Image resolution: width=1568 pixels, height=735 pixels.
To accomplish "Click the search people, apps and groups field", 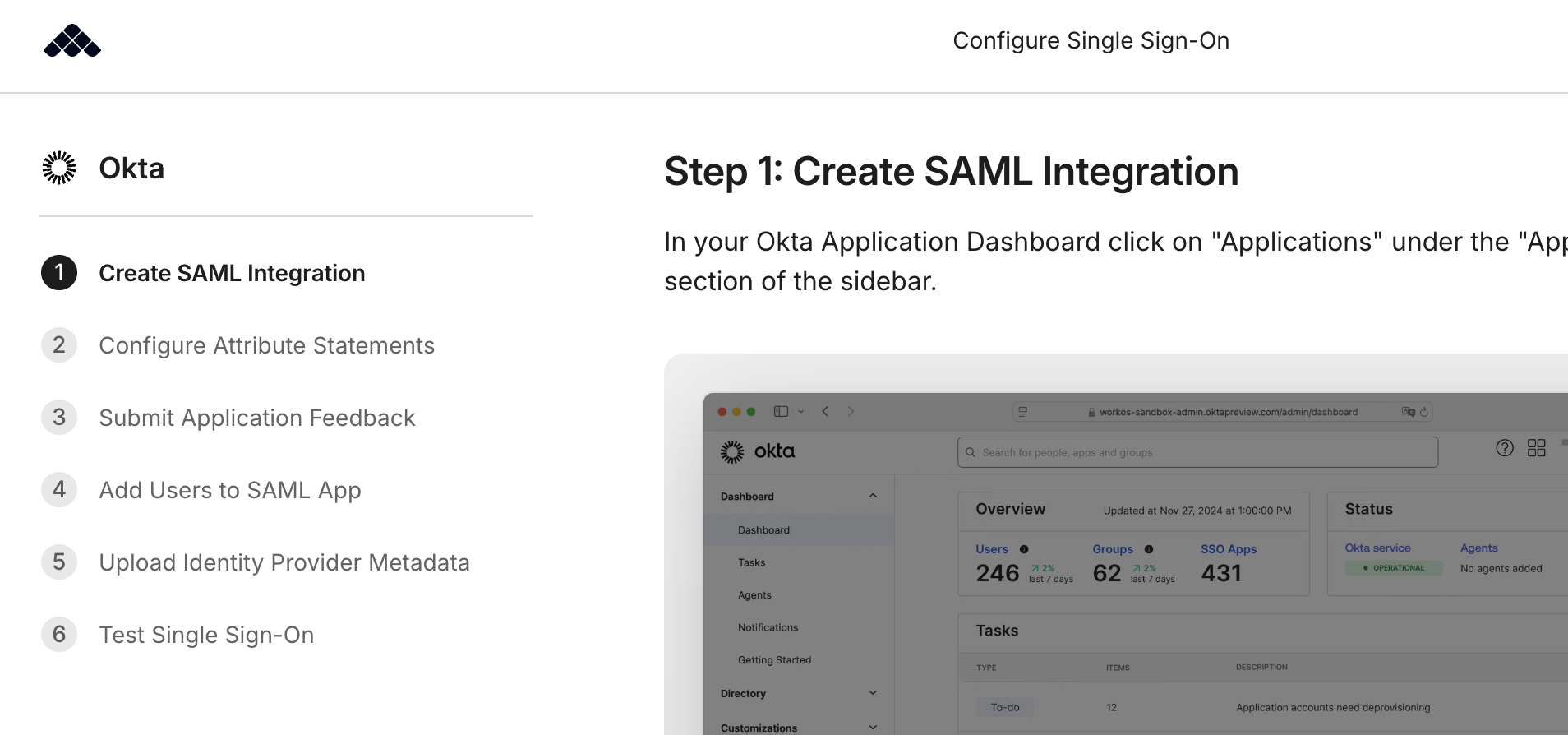I will pos(1197,452).
